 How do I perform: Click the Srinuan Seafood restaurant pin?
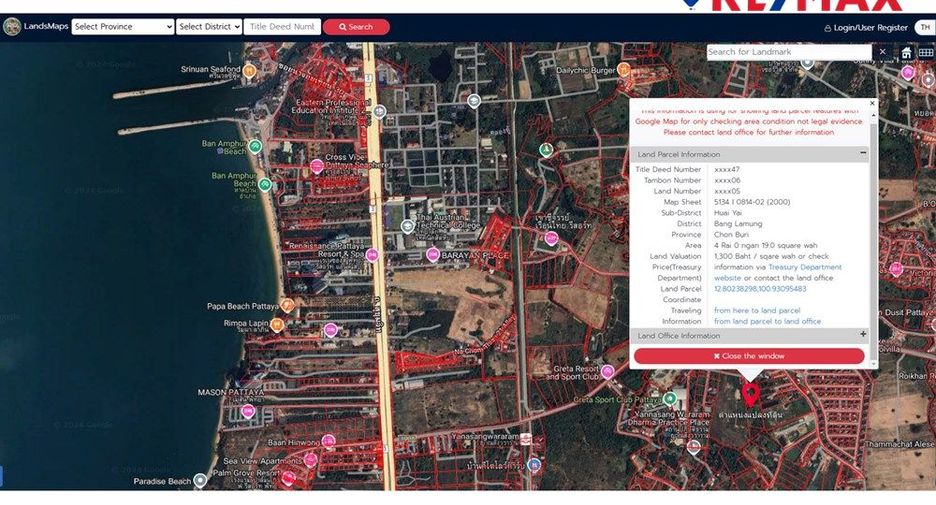click(249, 71)
